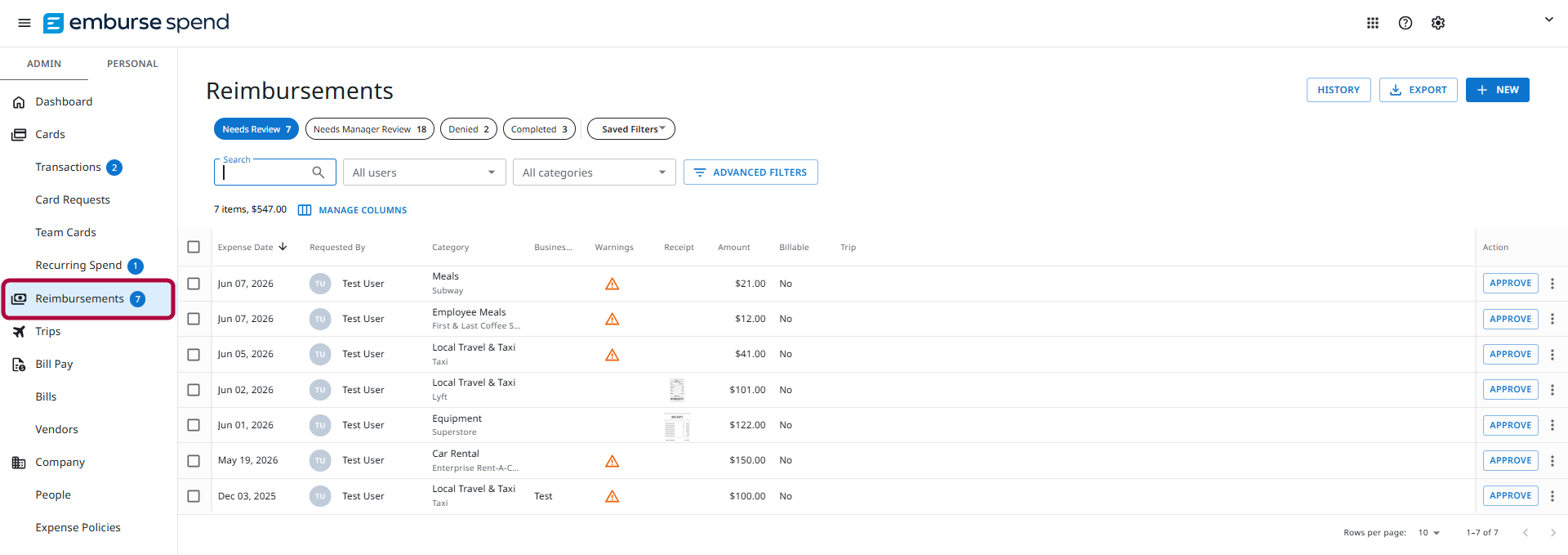Select checkbox for May 19, 2026 row
The image size is (1568, 555).
pos(194,461)
